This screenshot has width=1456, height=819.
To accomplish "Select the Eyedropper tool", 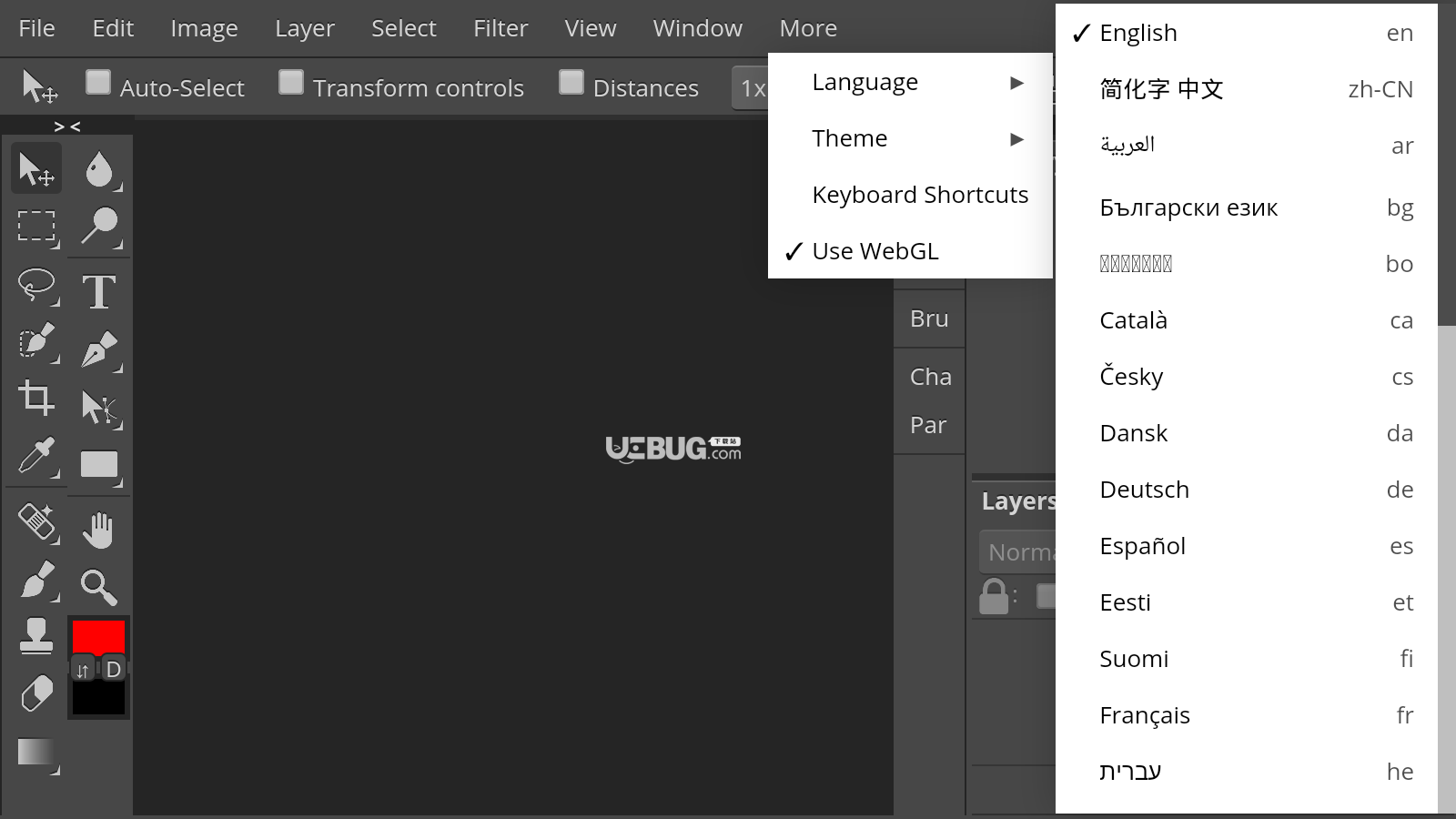I will tap(36, 456).
